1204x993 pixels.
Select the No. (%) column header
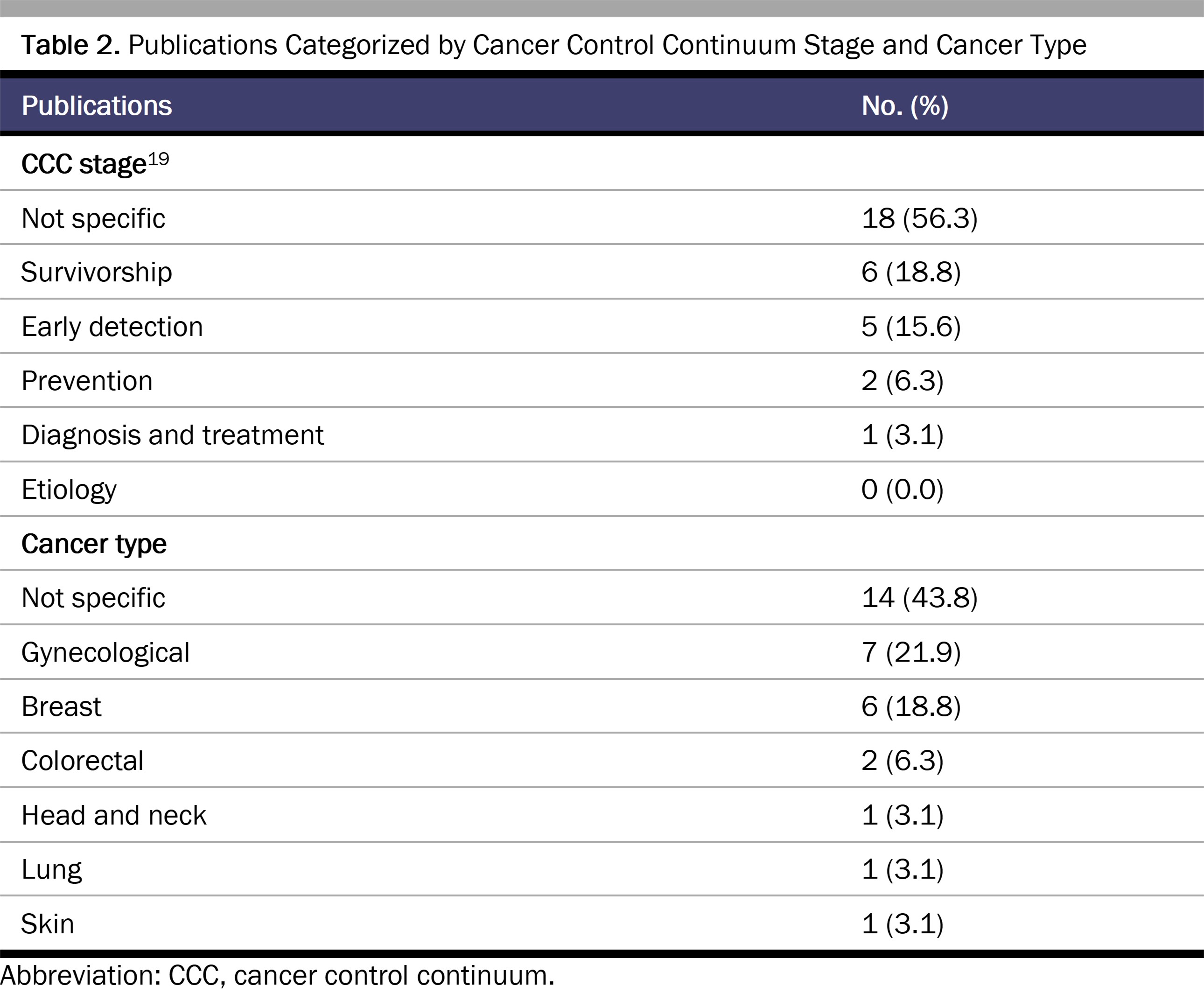coord(905,106)
